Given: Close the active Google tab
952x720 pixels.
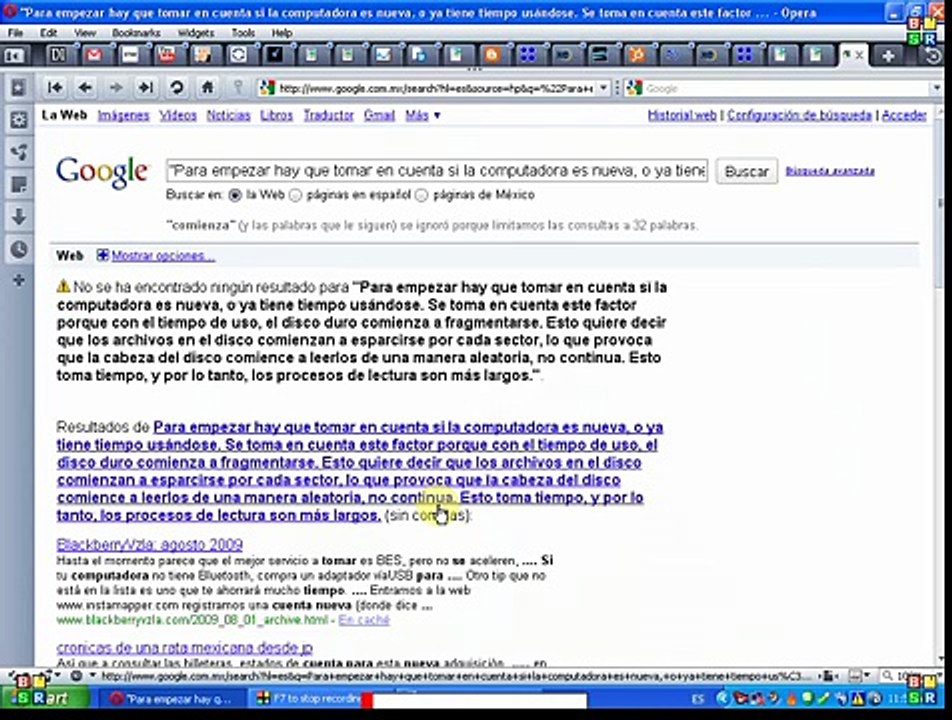Looking at the screenshot, I should (x=860, y=55).
